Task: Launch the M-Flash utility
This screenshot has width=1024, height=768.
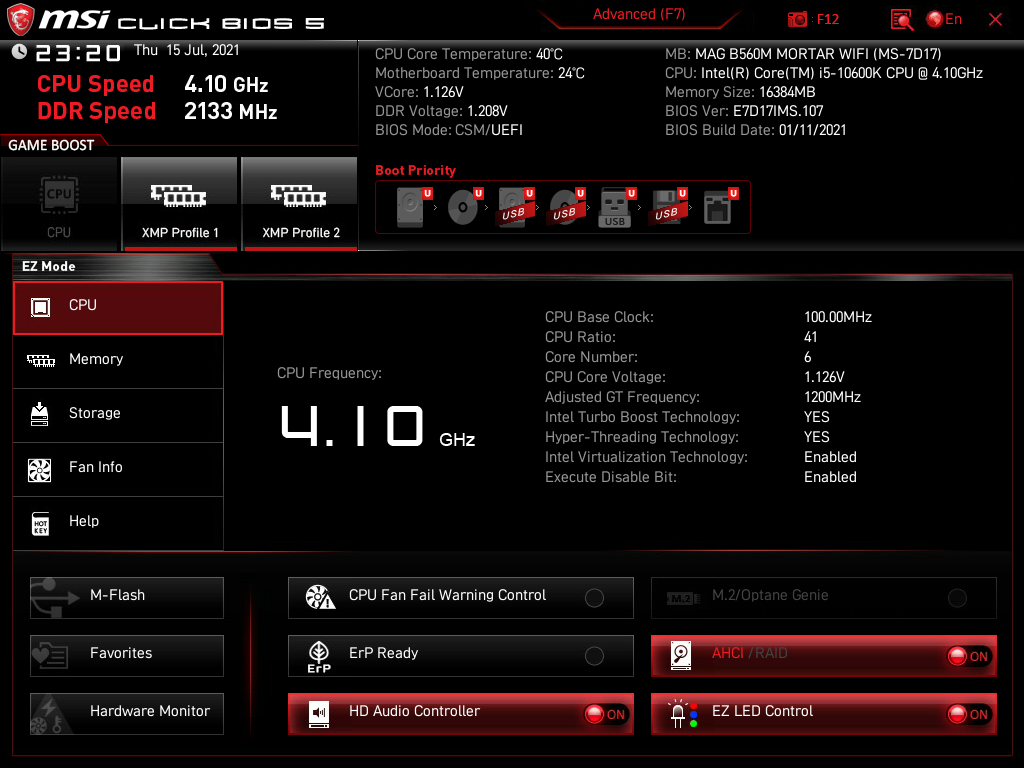Action: pyautogui.click(x=127, y=596)
